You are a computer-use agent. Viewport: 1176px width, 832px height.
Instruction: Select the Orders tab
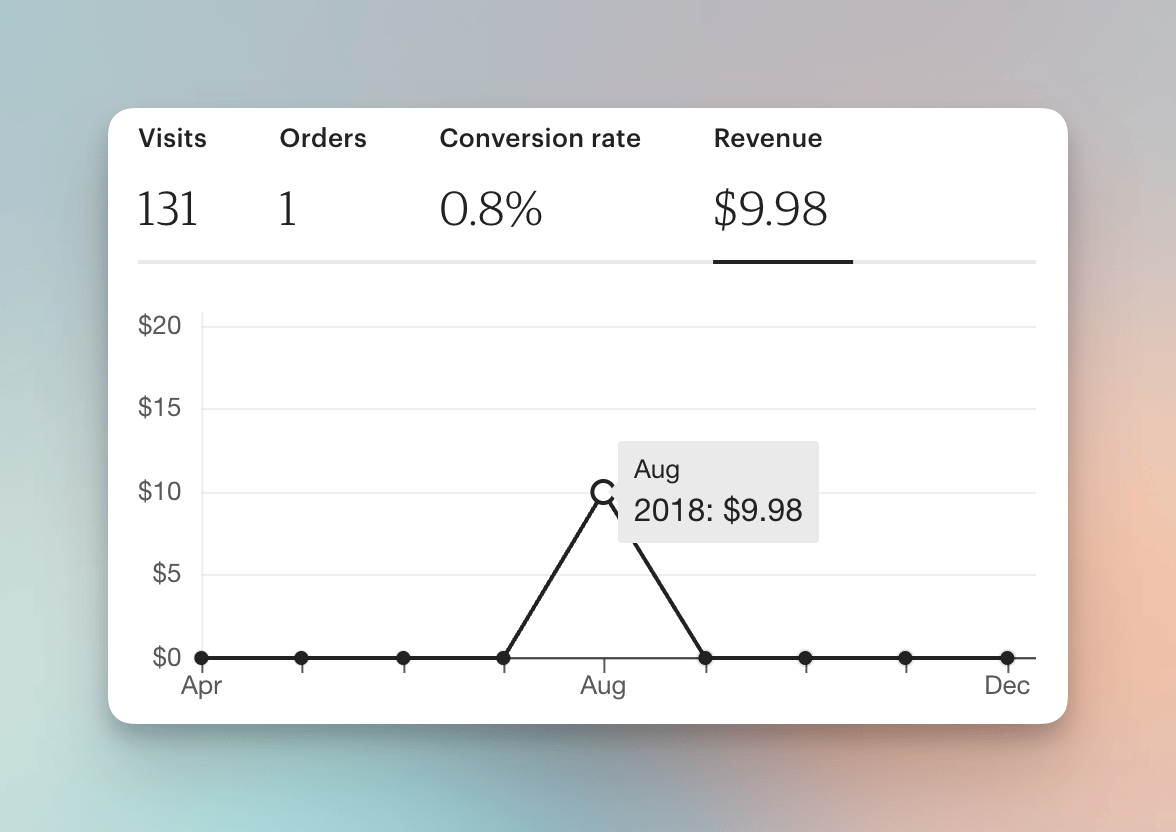tap(322, 138)
